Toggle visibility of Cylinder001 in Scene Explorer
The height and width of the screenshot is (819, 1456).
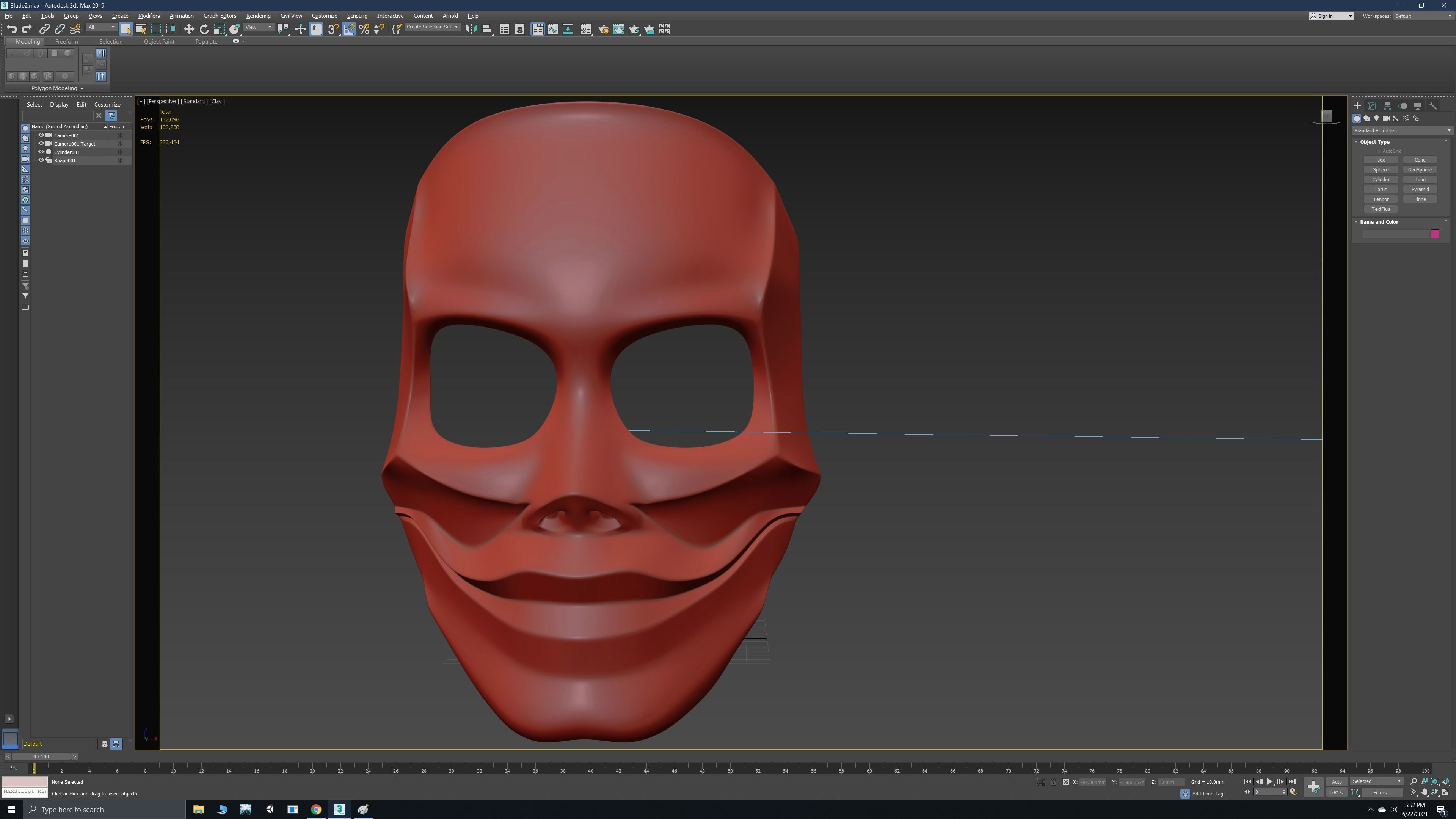click(41, 152)
